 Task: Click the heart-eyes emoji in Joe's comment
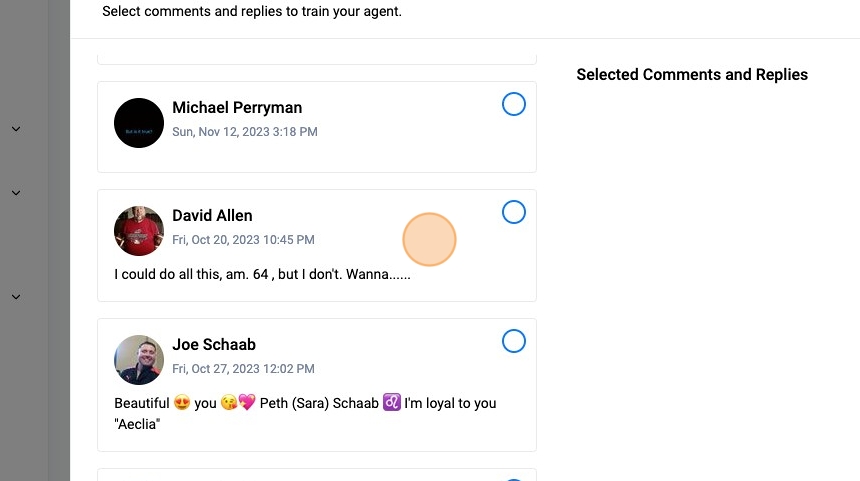tap(181, 403)
